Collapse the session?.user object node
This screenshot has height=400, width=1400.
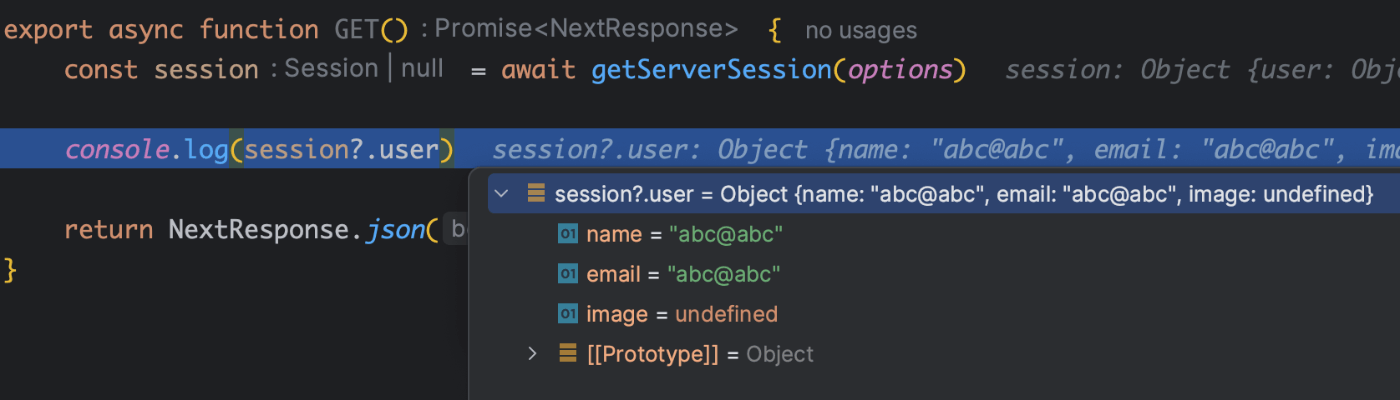click(x=502, y=193)
